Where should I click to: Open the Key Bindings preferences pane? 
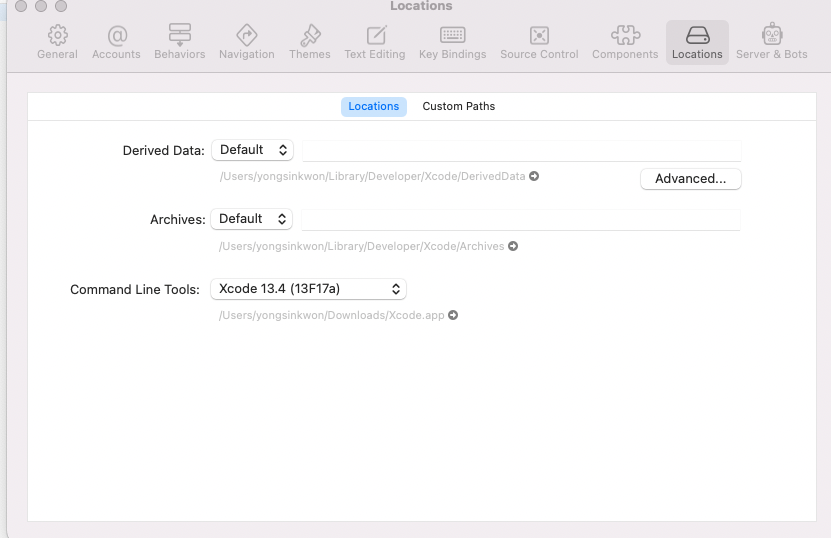(452, 42)
